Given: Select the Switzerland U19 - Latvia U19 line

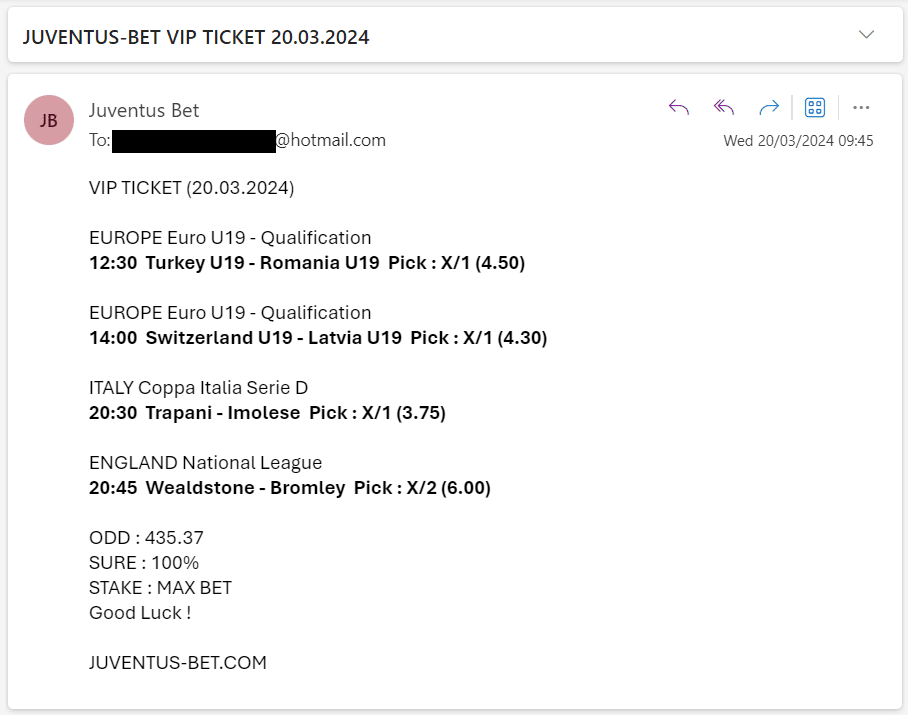Looking at the screenshot, I should 318,338.
